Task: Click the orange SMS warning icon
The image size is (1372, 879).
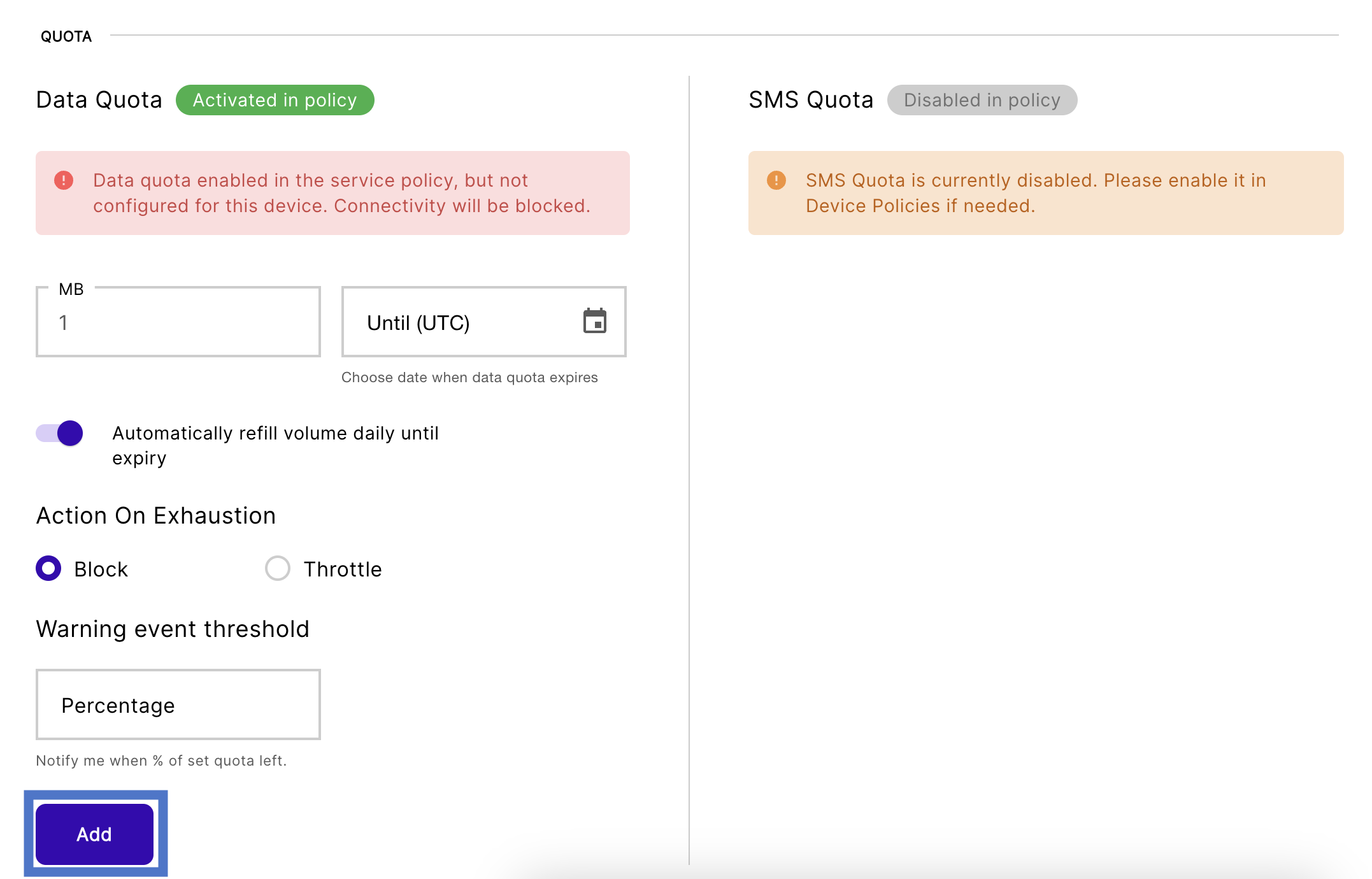Action: pos(776,180)
